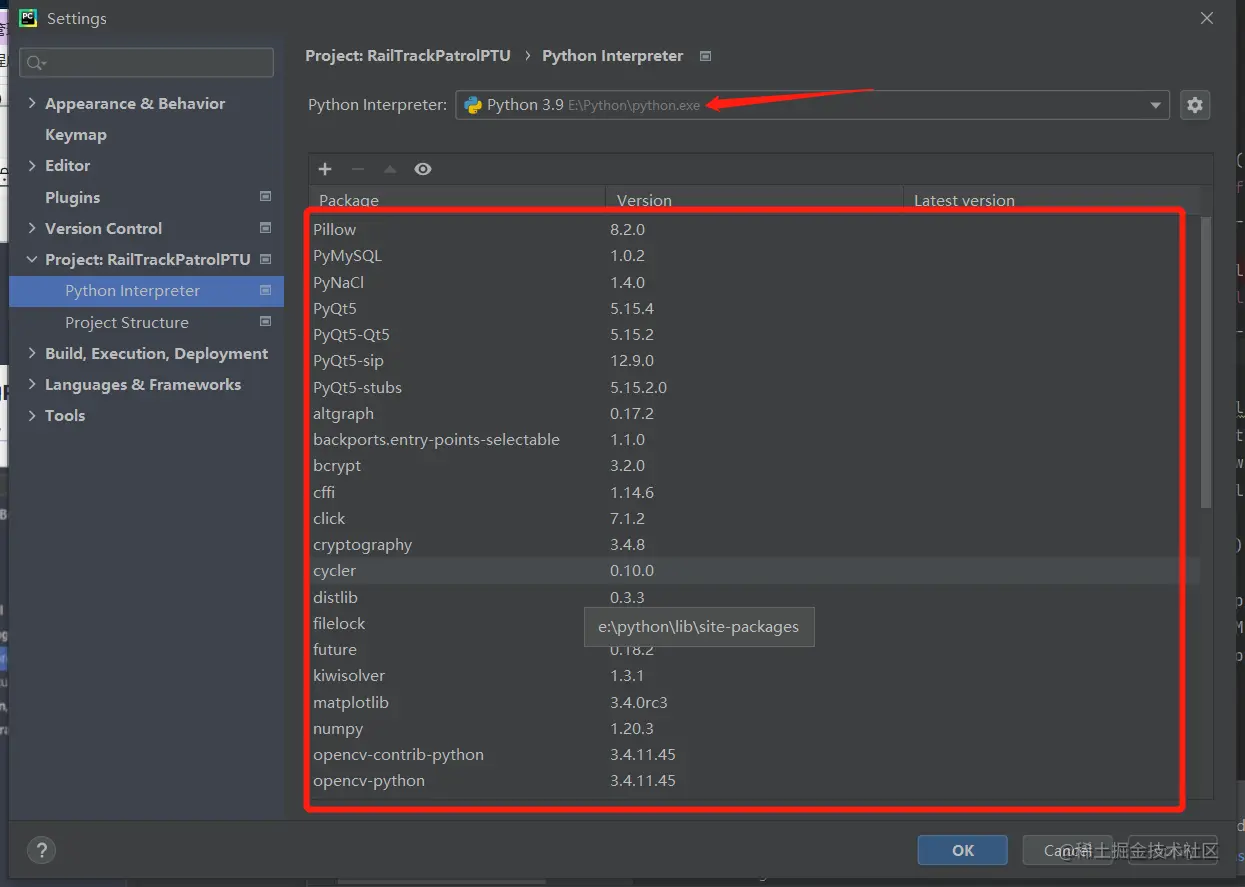Click project-level icon beside Project: RailTrackPatrolPTU
This screenshot has height=887, width=1245.
[265, 259]
